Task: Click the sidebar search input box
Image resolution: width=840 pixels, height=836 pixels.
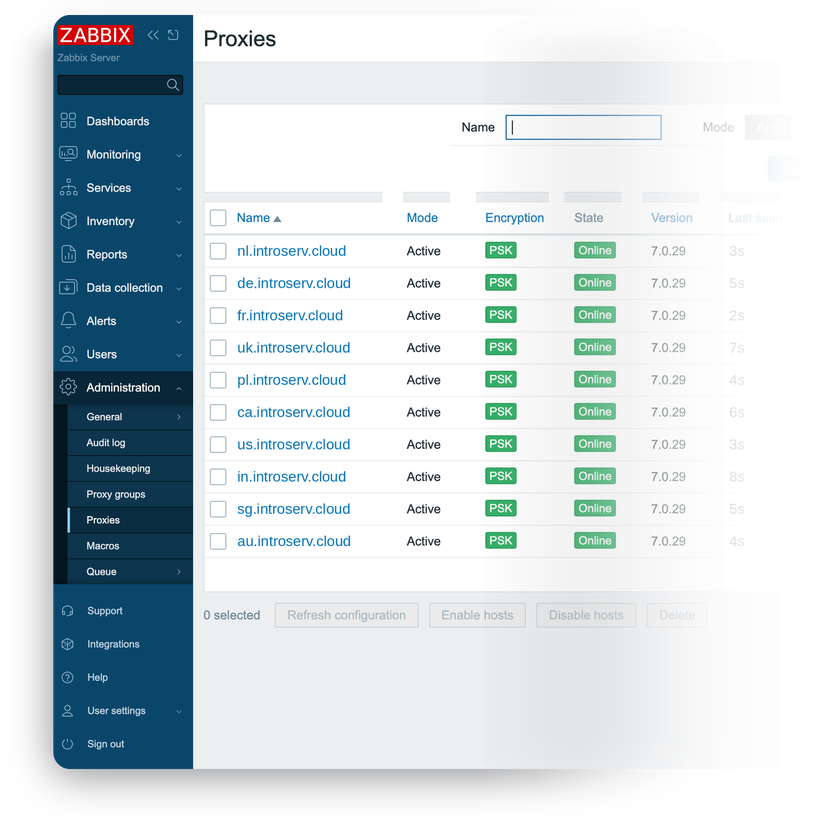Action: 120,85
